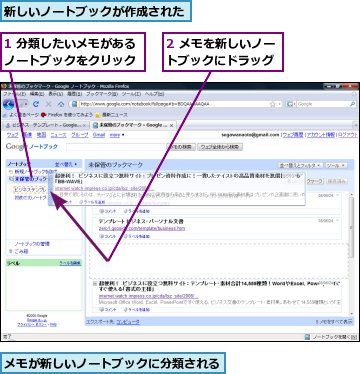Screen dimensions: 360x374
Task: Click the ウェブ履歴 link
Action: (x=293, y=135)
